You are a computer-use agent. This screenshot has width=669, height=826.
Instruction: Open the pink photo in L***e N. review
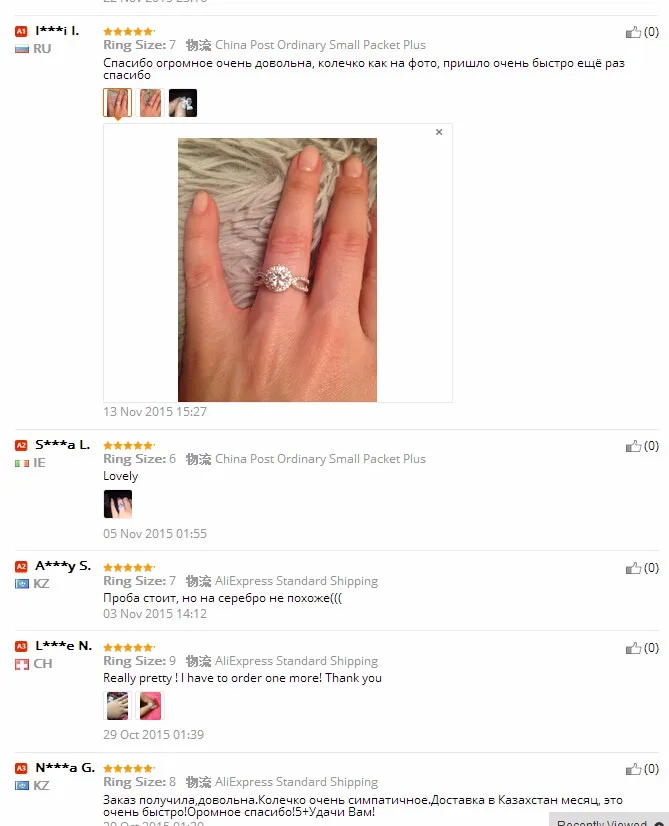point(150,706)
